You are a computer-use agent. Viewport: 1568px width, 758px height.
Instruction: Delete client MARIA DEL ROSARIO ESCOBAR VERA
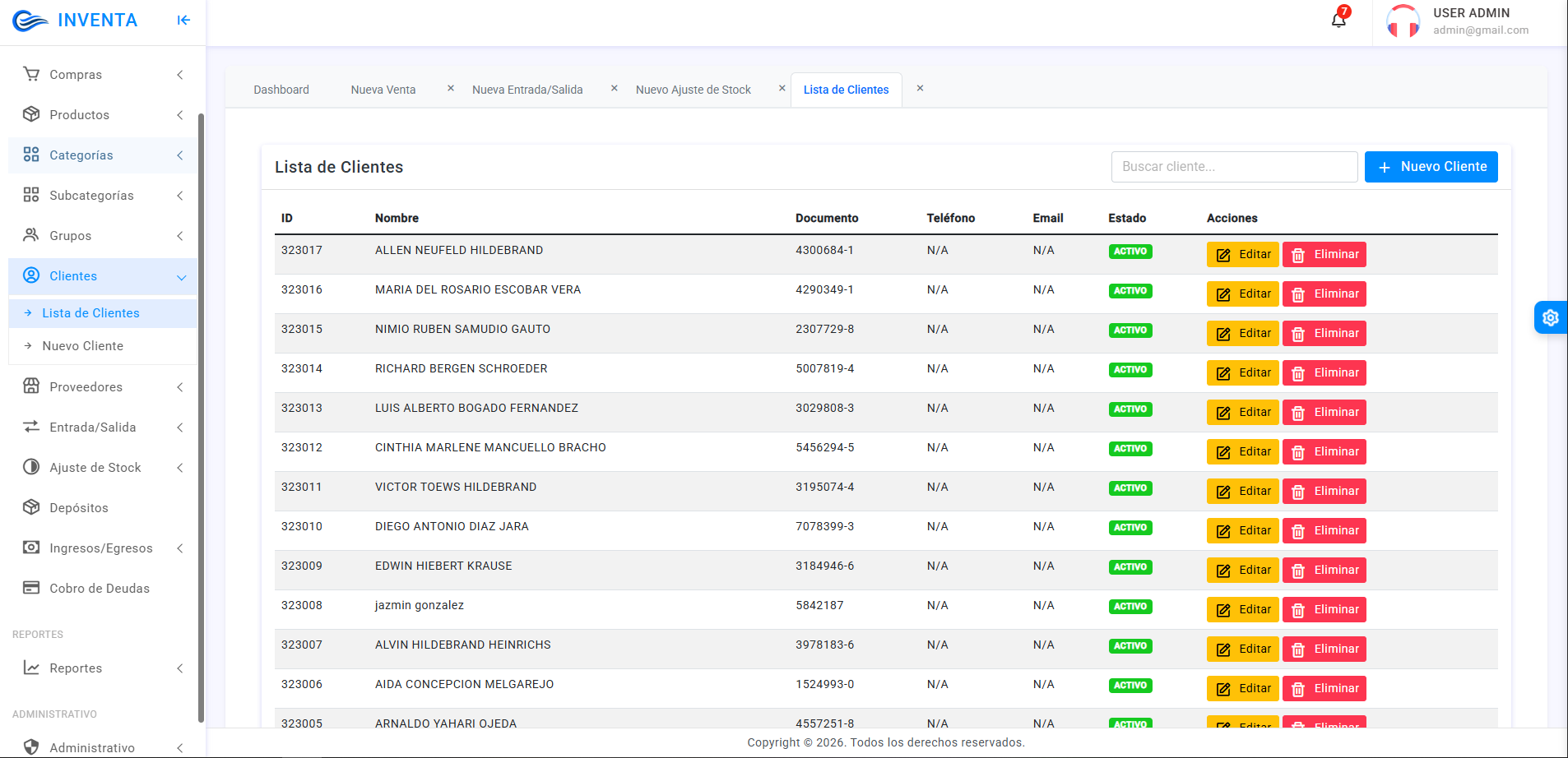[1324, 293]
